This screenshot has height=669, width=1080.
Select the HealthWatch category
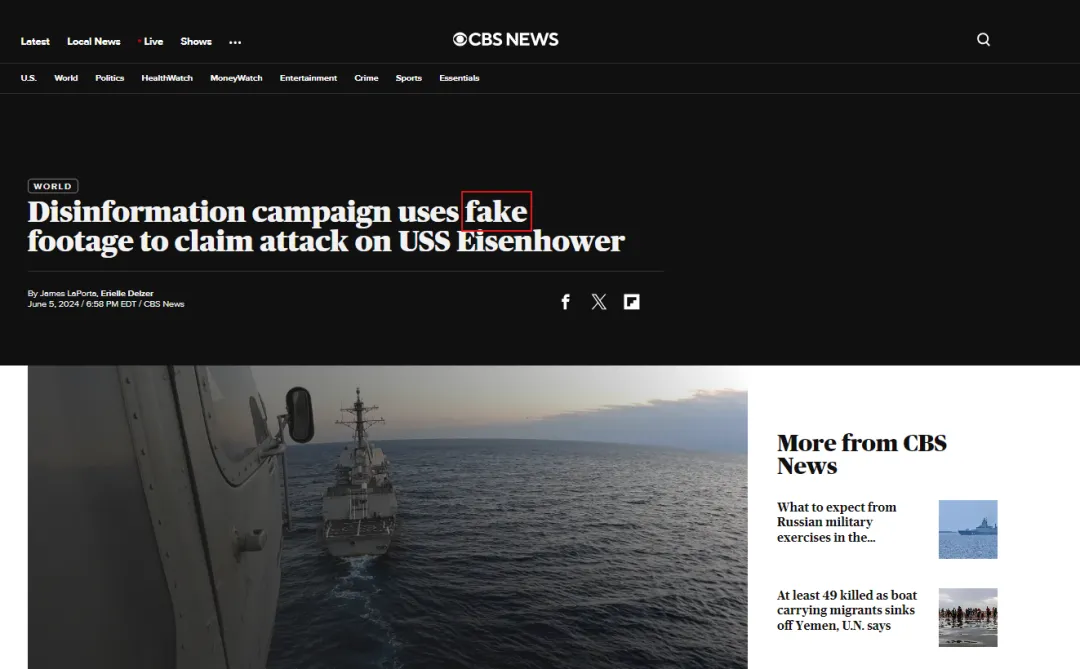point(167,78)
